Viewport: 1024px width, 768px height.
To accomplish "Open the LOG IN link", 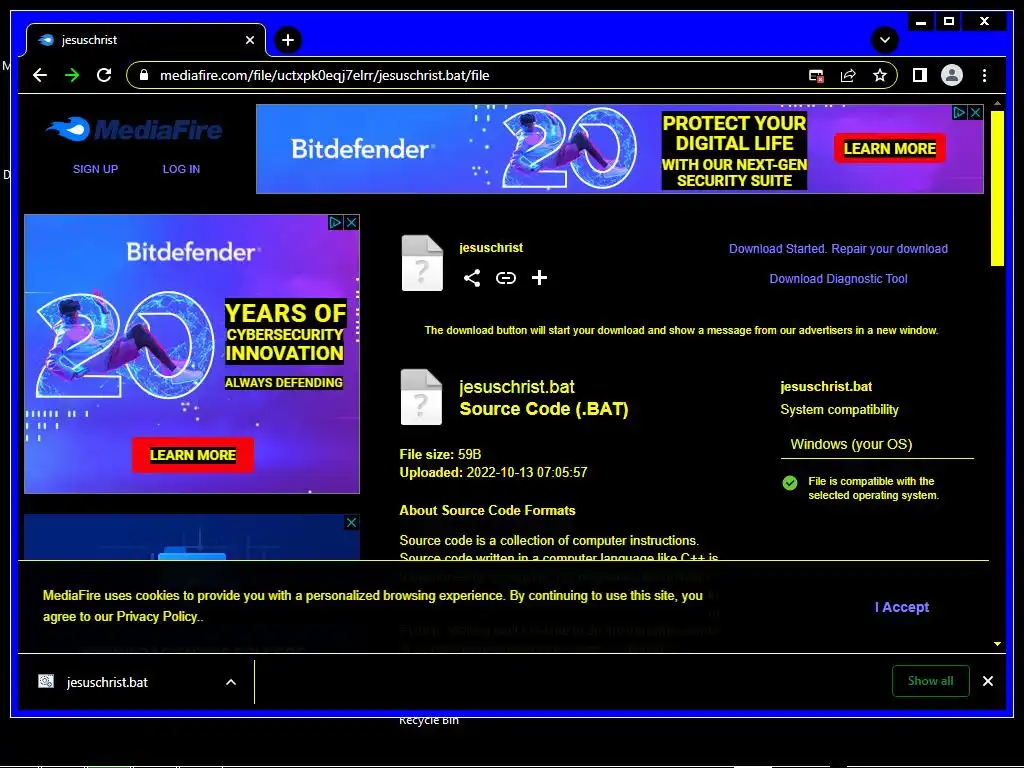I will click(x=181, y=169).
